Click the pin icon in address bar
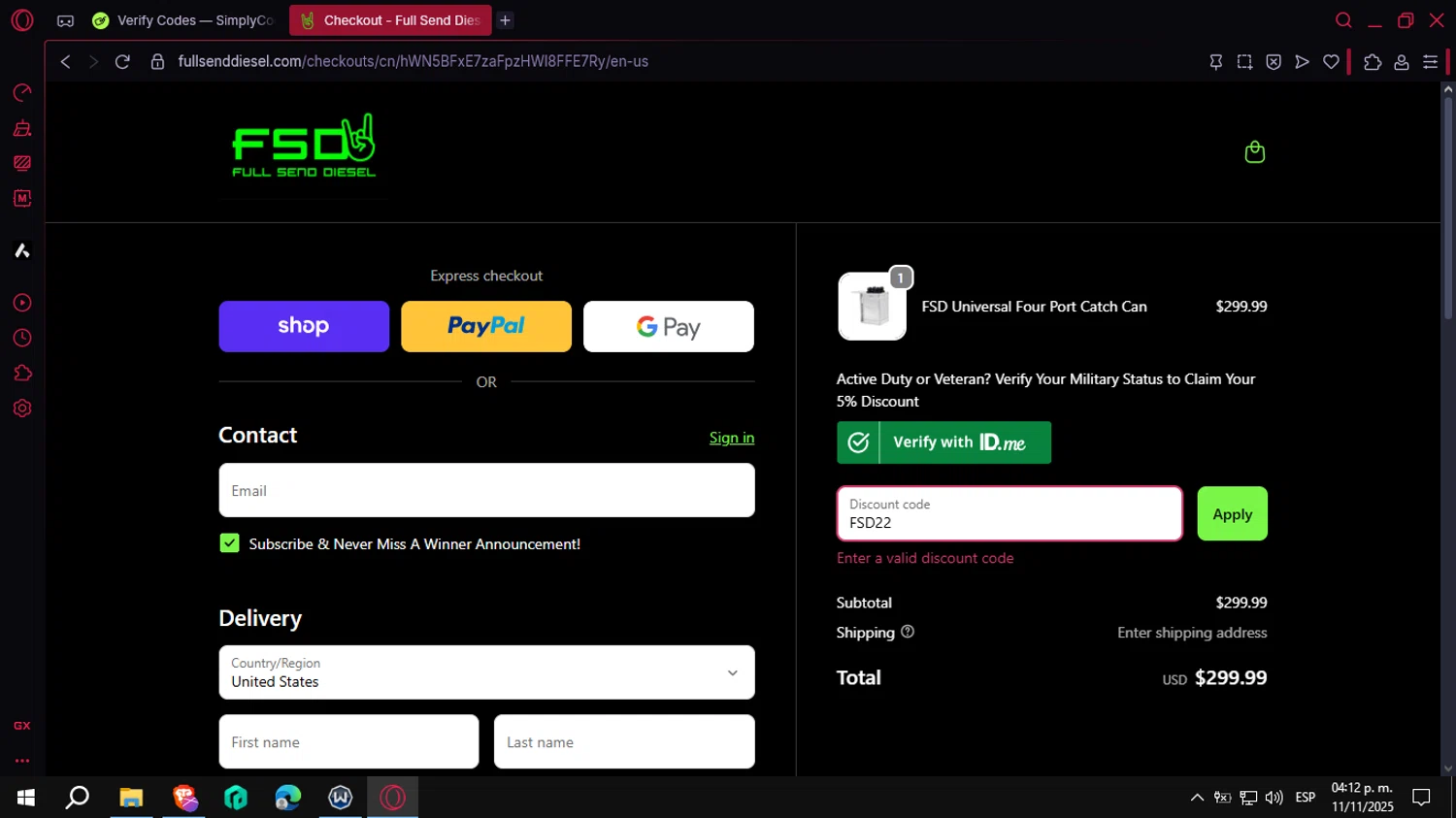The image size is (1456, 818). point(1215,61)
